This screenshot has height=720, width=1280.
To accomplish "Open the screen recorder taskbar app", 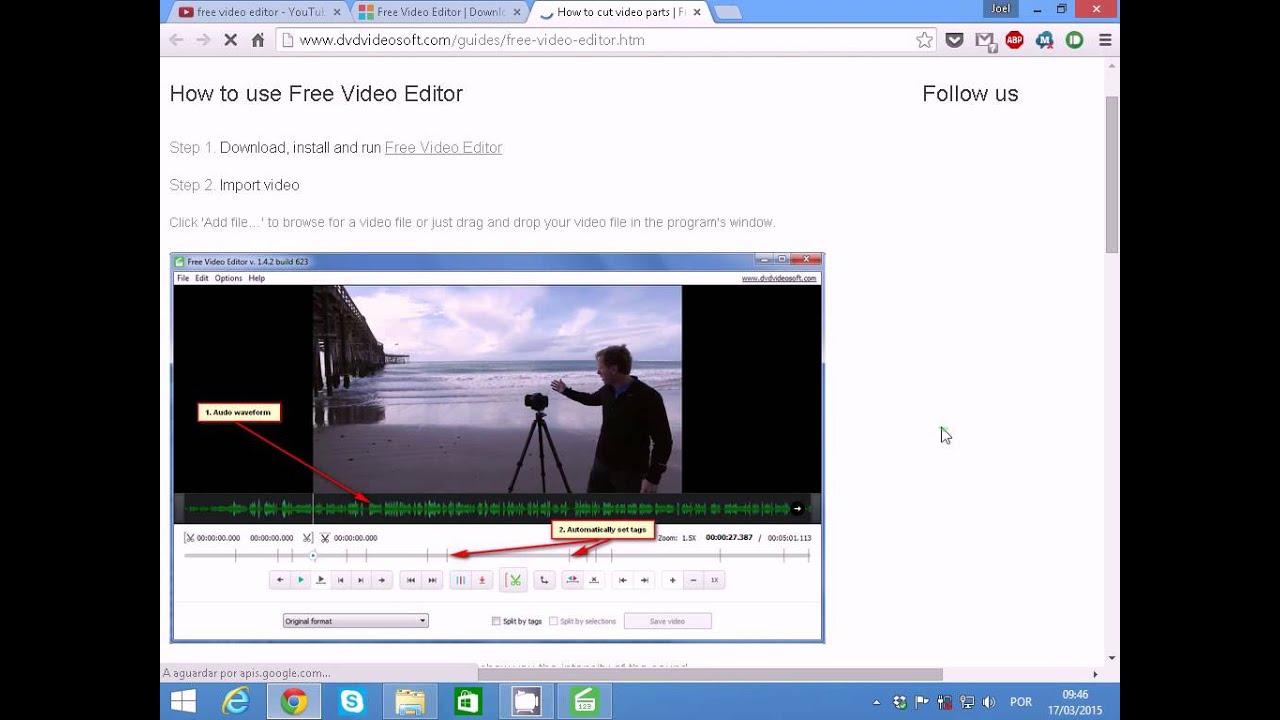I will 526,702.
